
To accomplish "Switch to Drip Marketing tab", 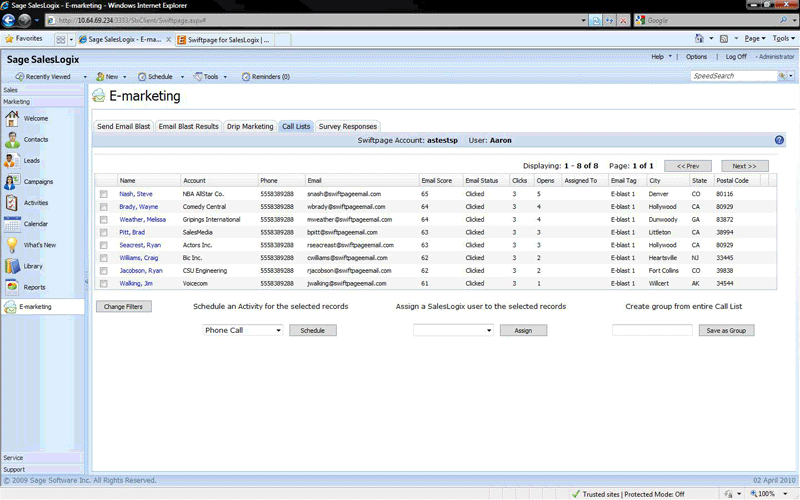I will 250,126.
